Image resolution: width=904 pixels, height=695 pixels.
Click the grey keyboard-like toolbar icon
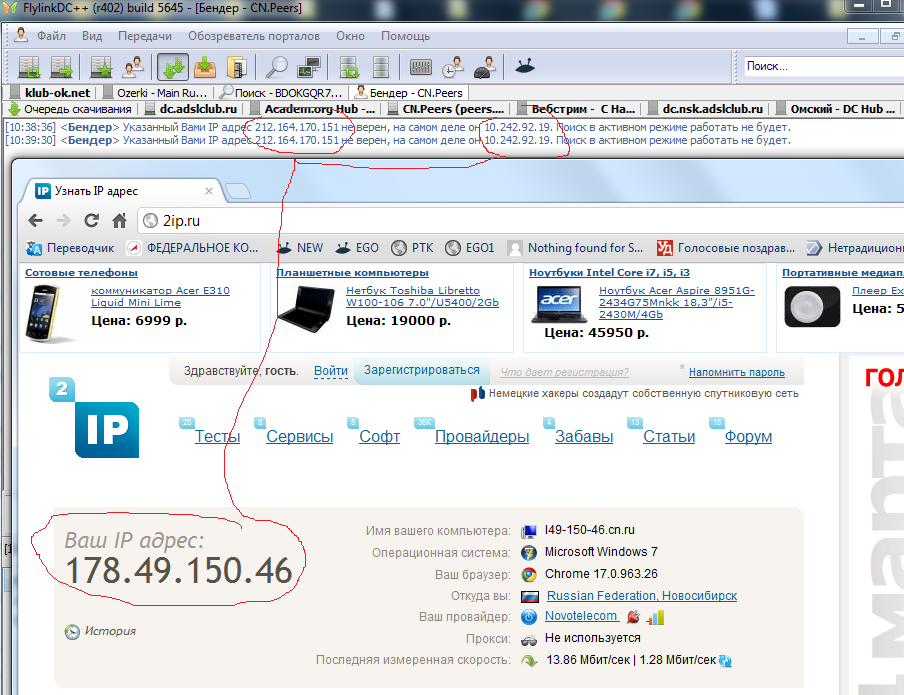coord(421,67)
